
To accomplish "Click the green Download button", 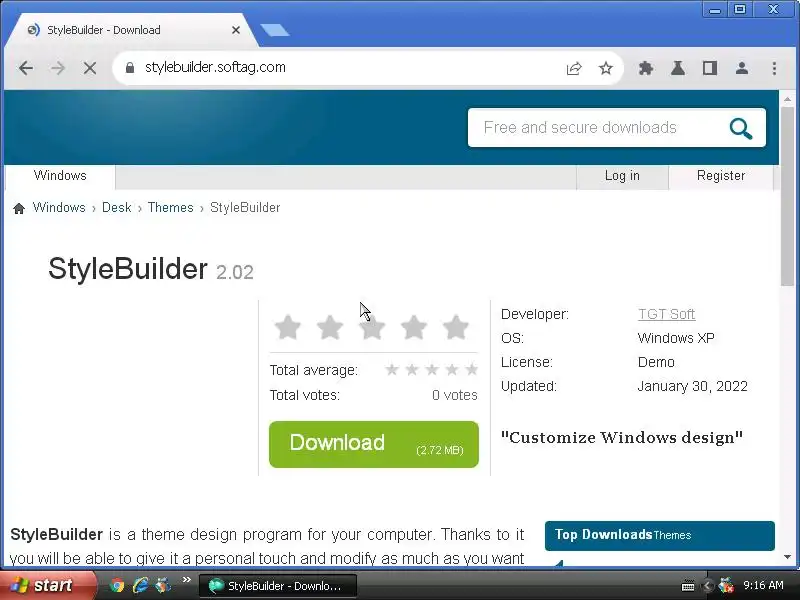I will (373, 444).
